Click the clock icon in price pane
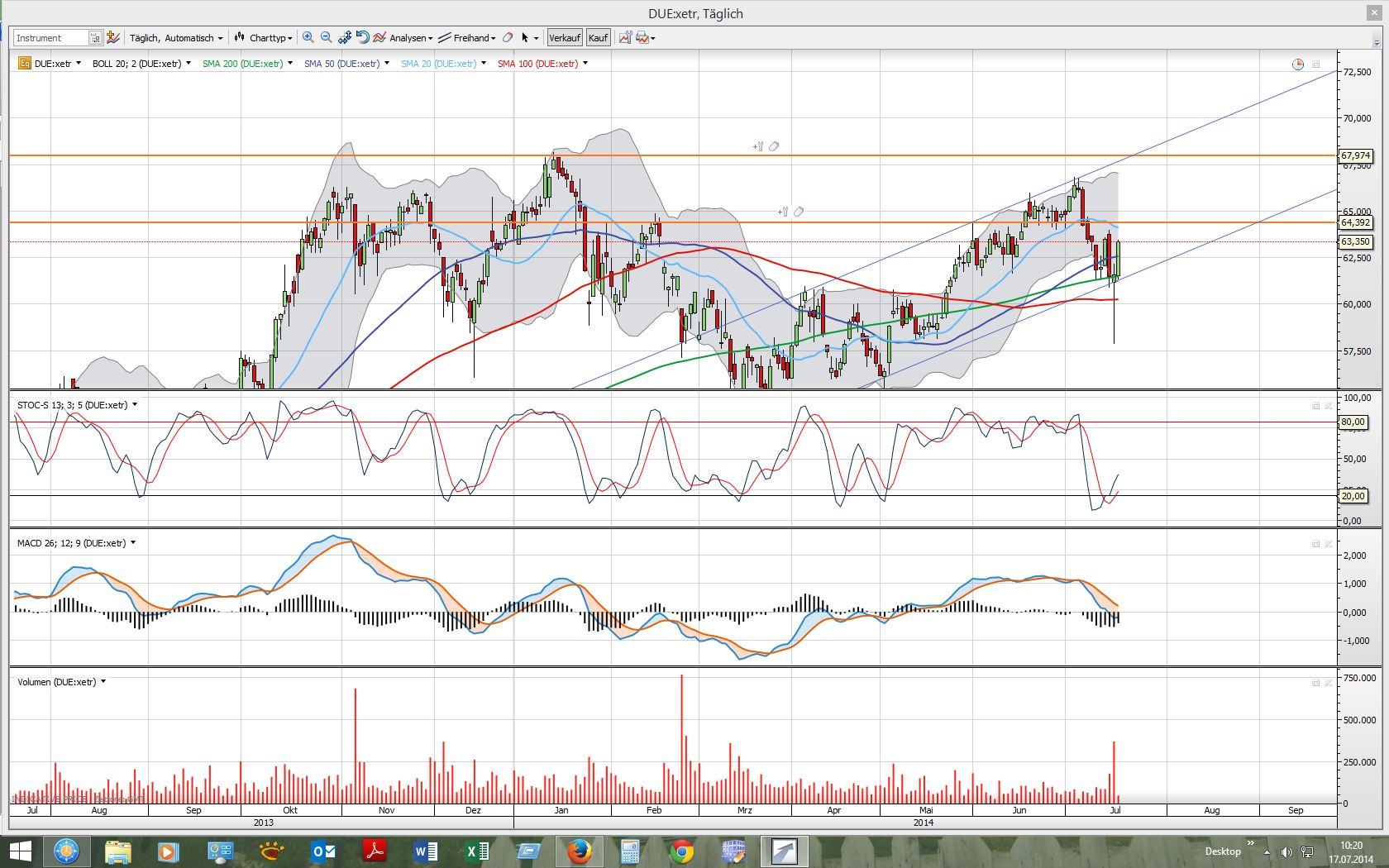 click(1298, 64)
